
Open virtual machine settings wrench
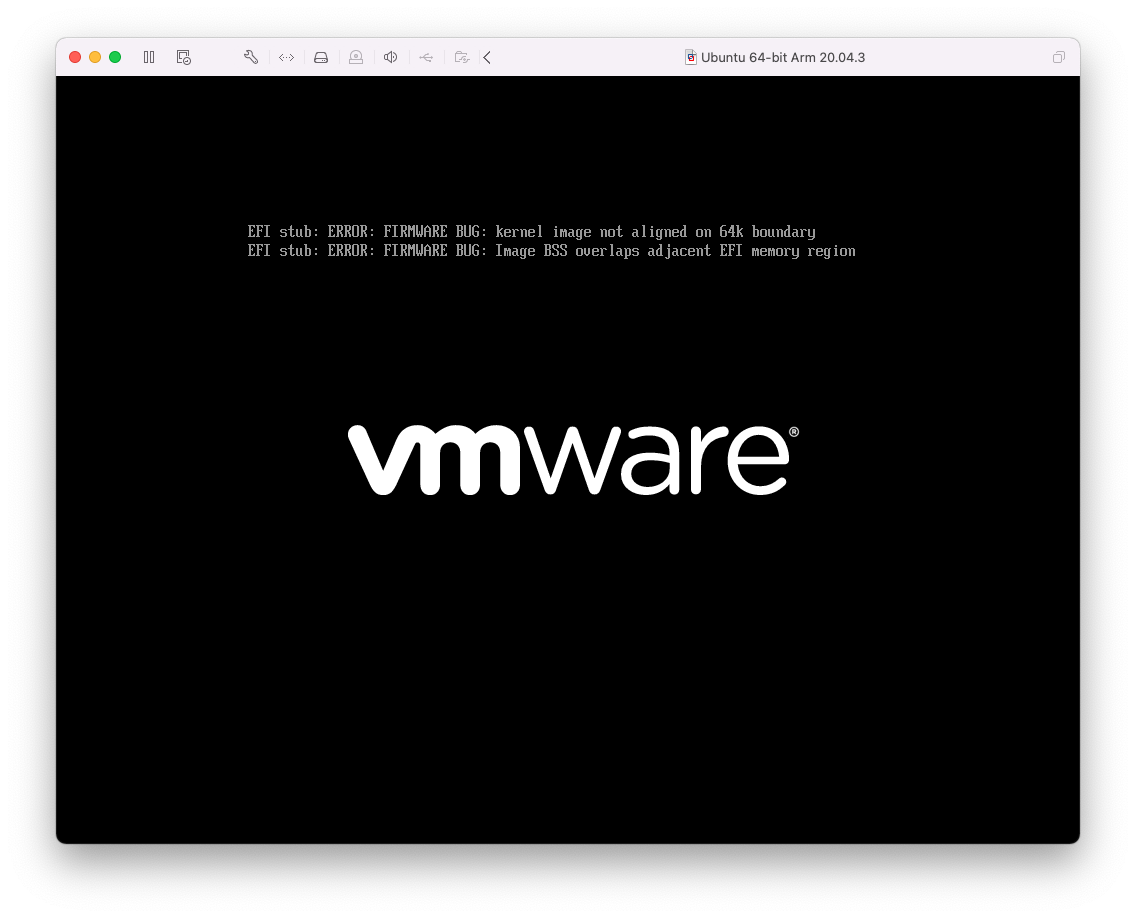(x=251, y=57)
